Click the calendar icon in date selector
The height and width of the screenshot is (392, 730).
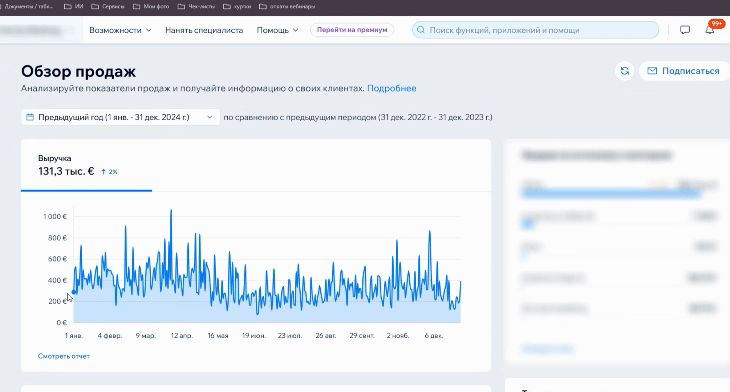(30, 117)
